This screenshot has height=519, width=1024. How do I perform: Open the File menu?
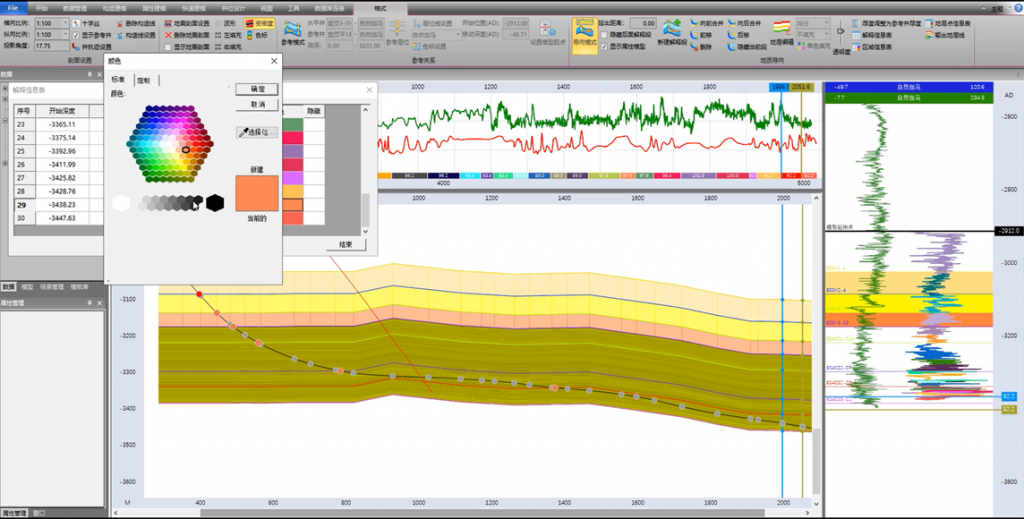pyautogui.click(x=13, y=8)
